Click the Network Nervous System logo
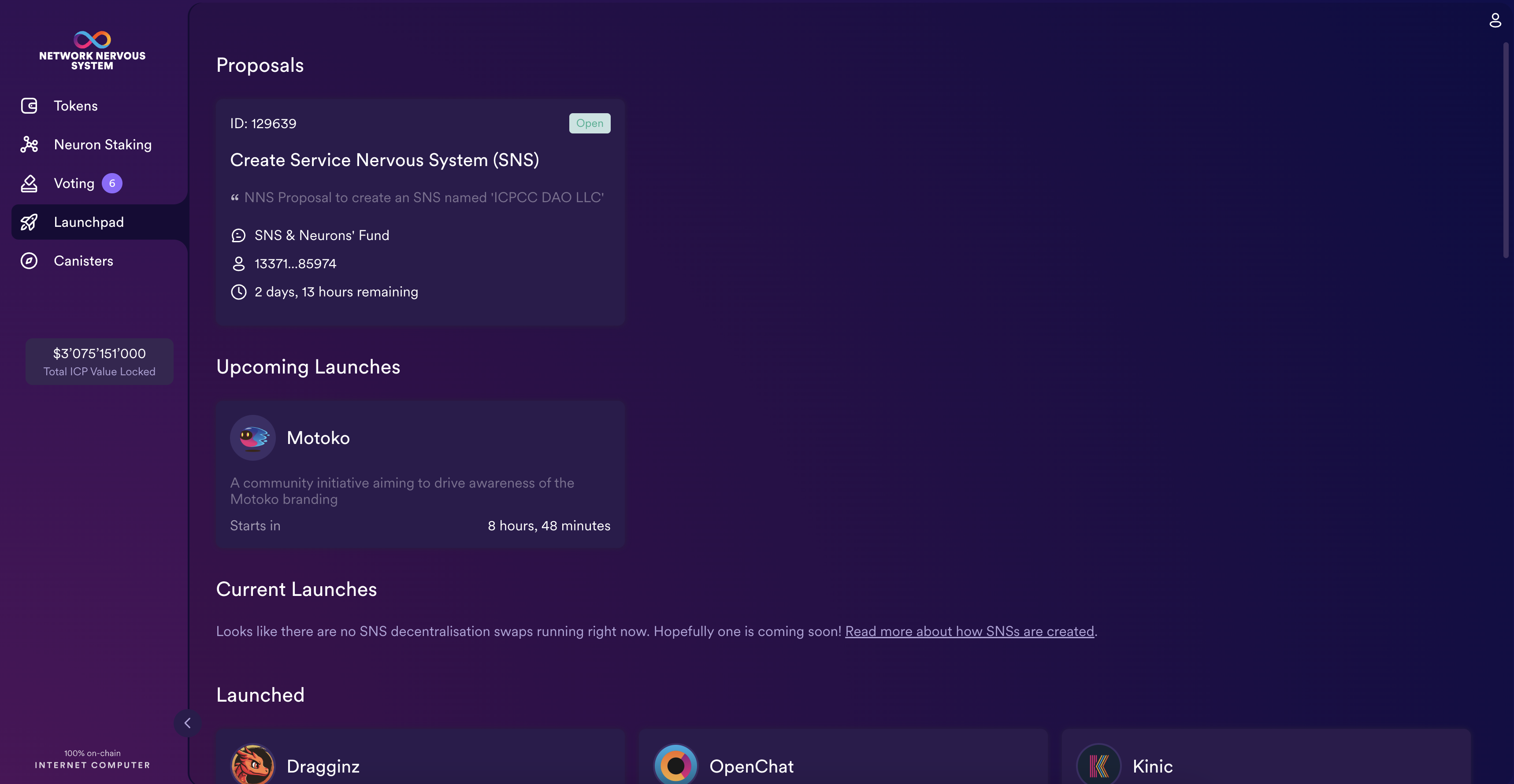 (x=92, y=51)
